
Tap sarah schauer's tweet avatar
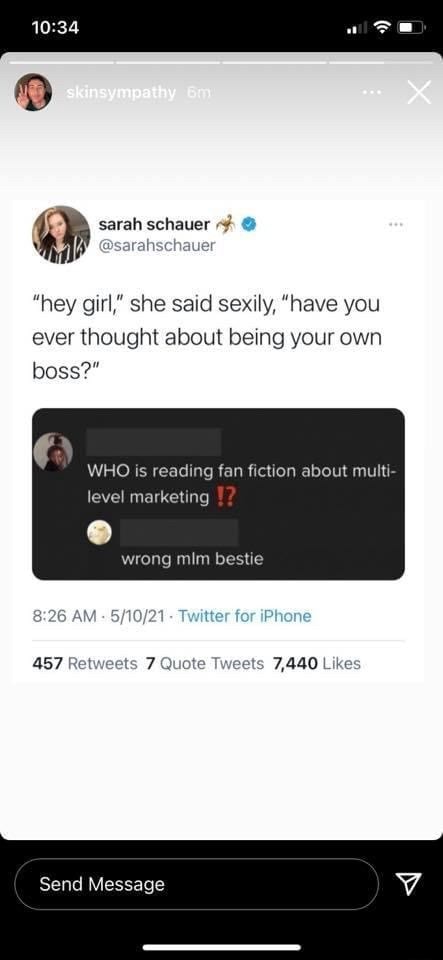[61, 234]
